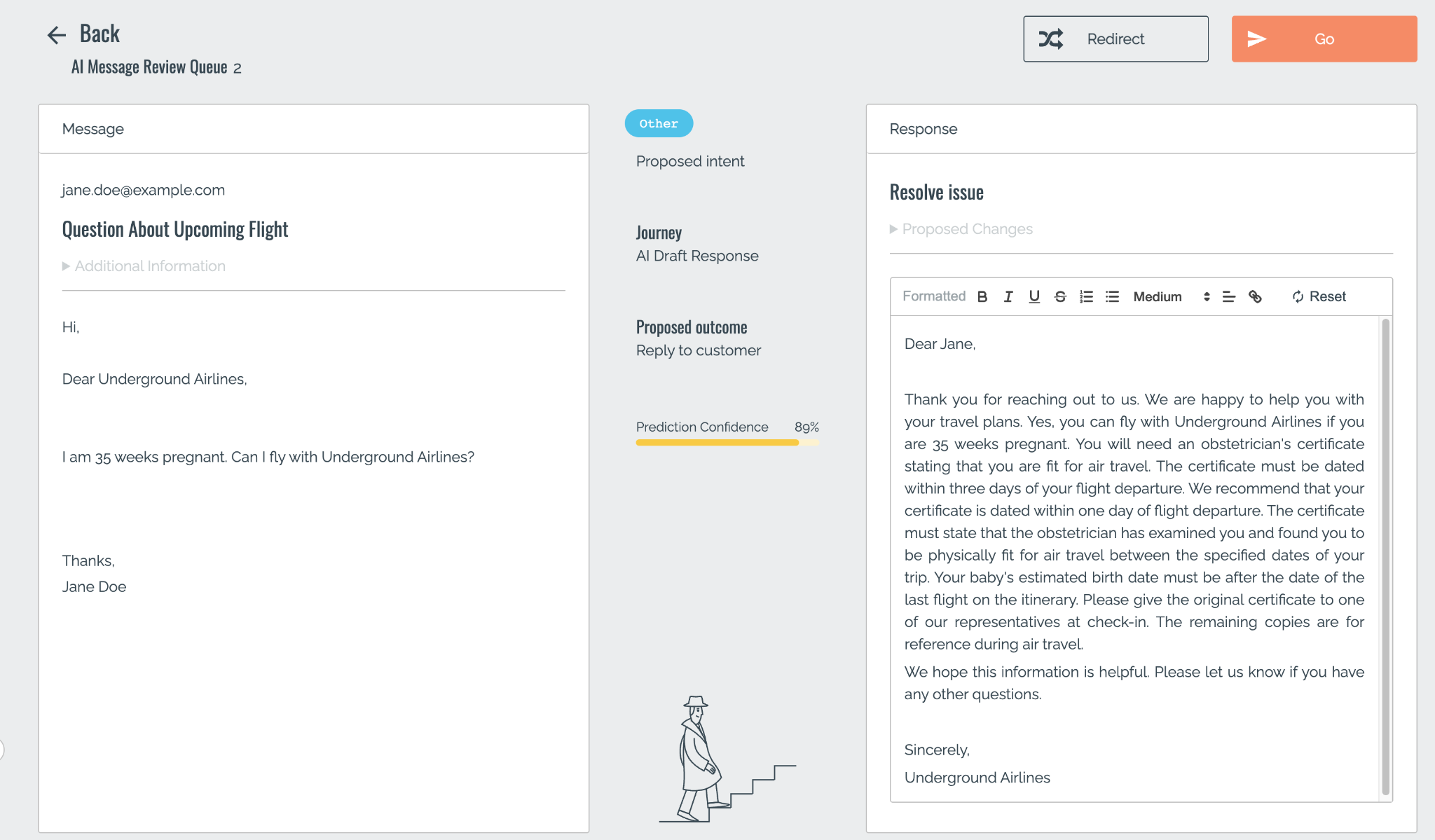Toggle underline formatting in editor toolbar

click(x=1034, y=296)
